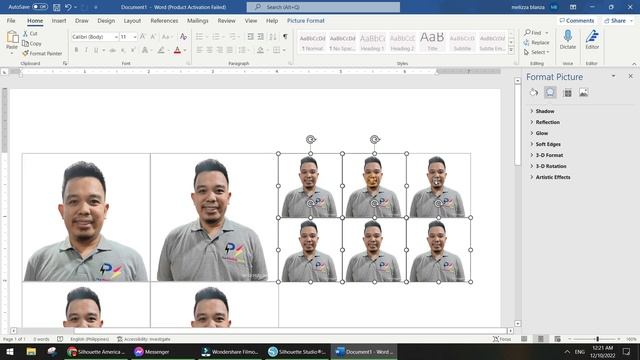The height and width of the screenshot is (360, 640).
Task: Open Messenger from the taskbar
Action: coord(152,351)
